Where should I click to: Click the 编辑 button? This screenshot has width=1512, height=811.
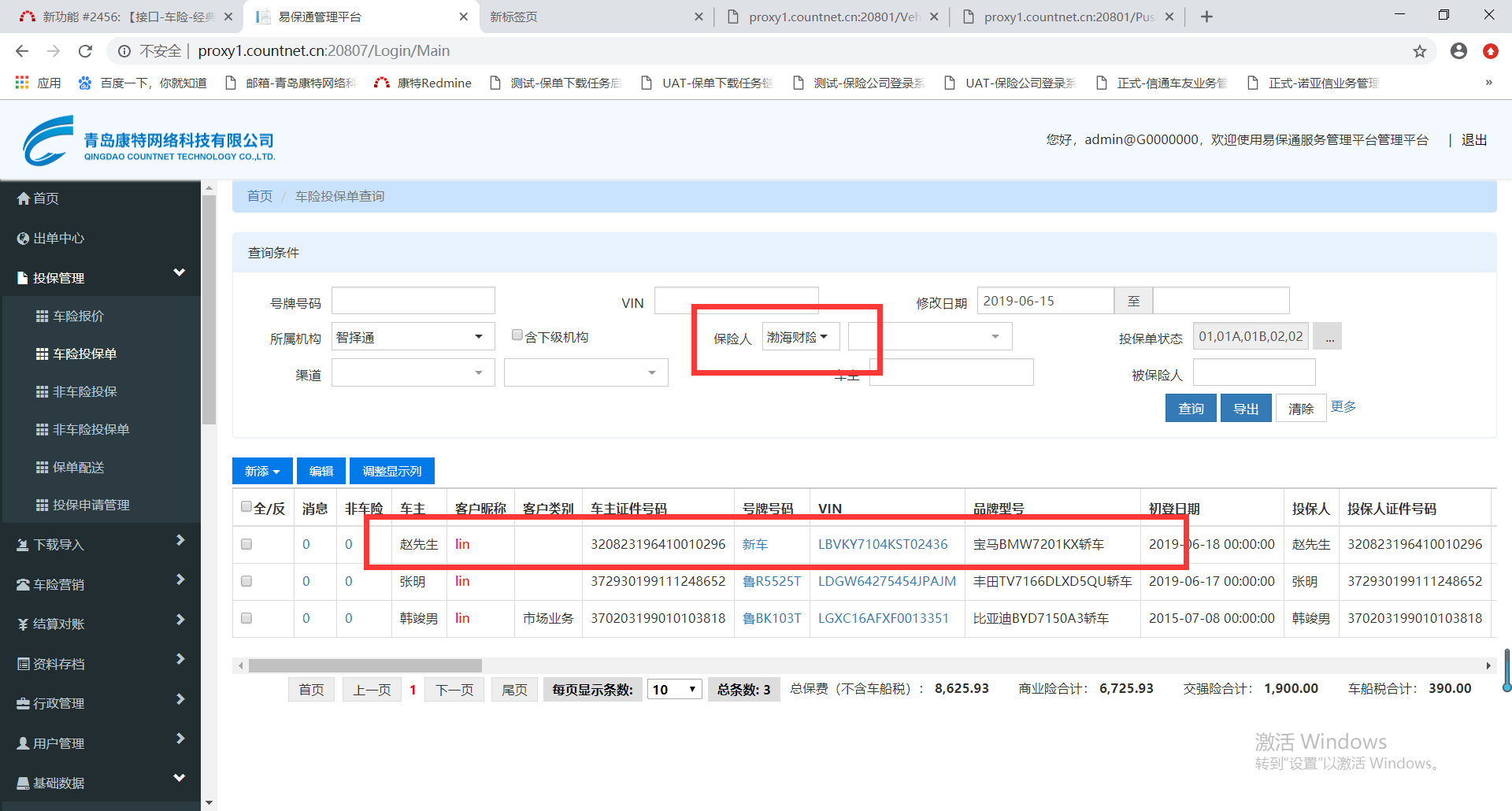click(x=321, y=471)
